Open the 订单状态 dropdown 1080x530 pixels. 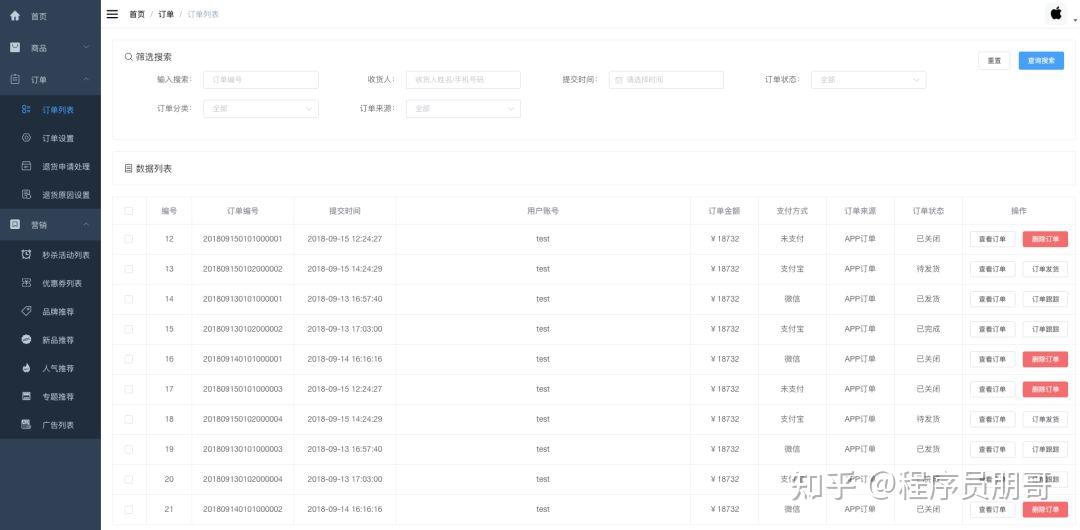point(869,80)
